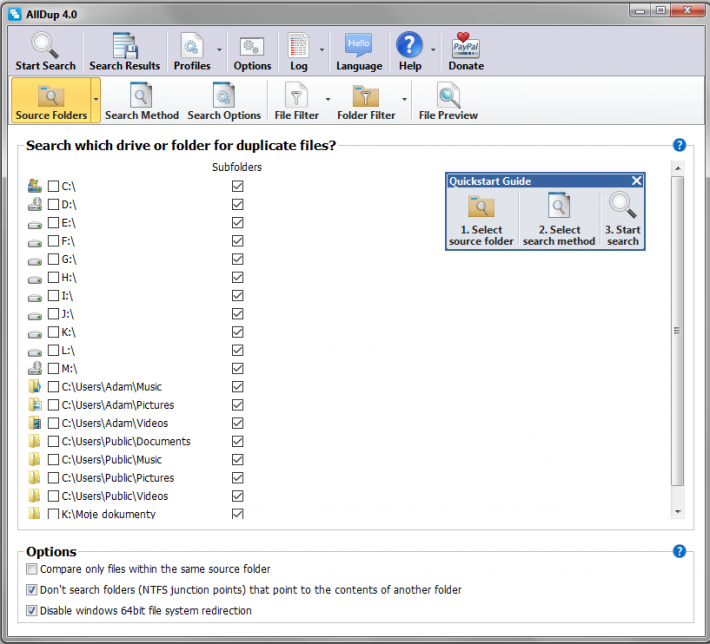Image resolution: width=710 pixels, height=644 pixels.
Task: Check the I:\ drive checkbox
Action: (53, 295)
